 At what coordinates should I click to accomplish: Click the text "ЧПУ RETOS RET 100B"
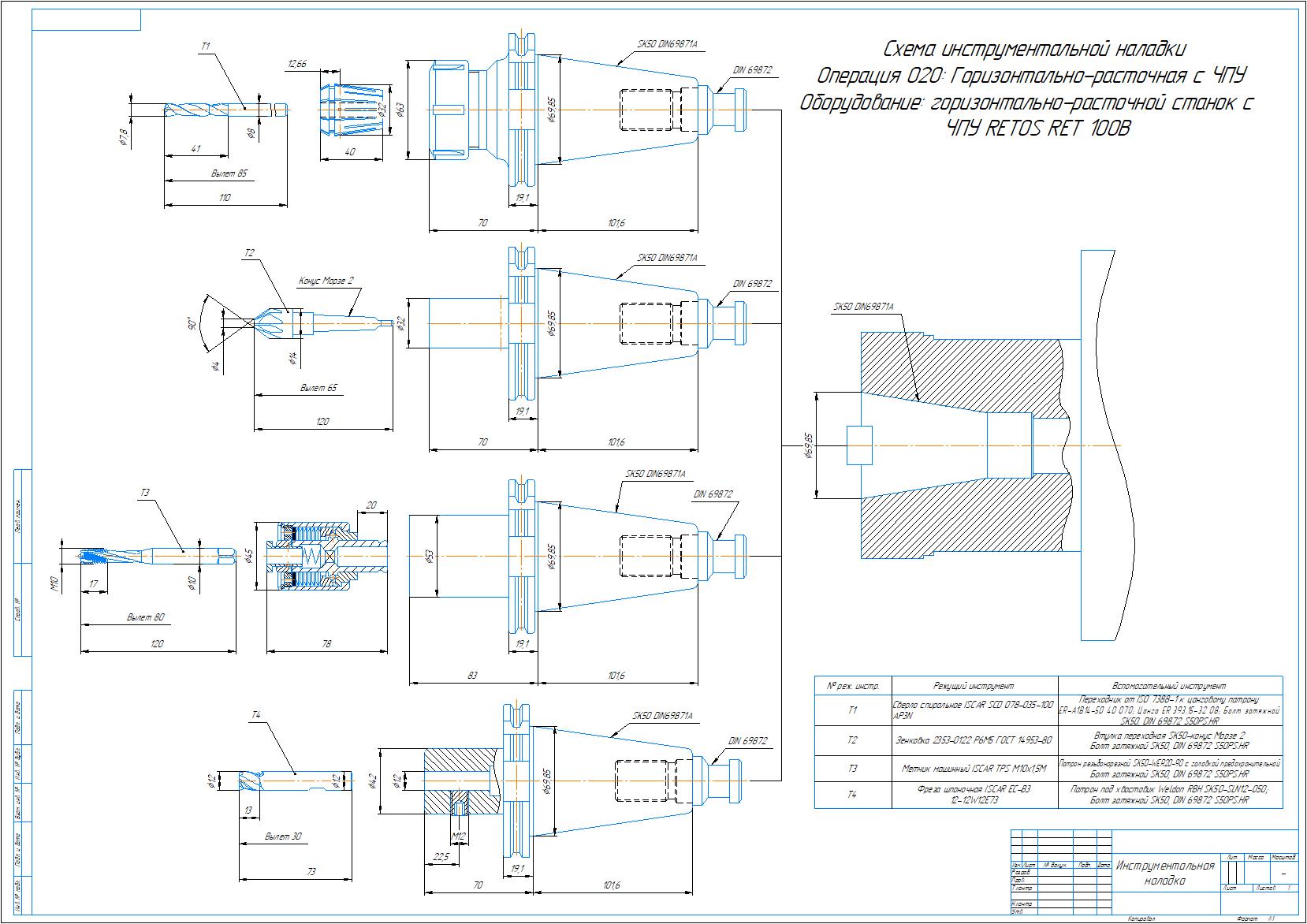(1038, 129)
